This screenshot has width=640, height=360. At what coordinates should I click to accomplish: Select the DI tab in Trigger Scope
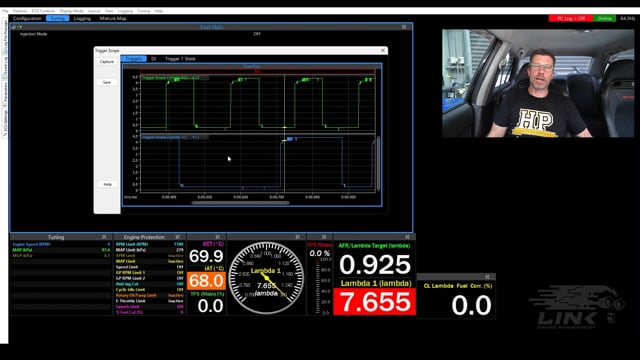(x=153, y=59)
